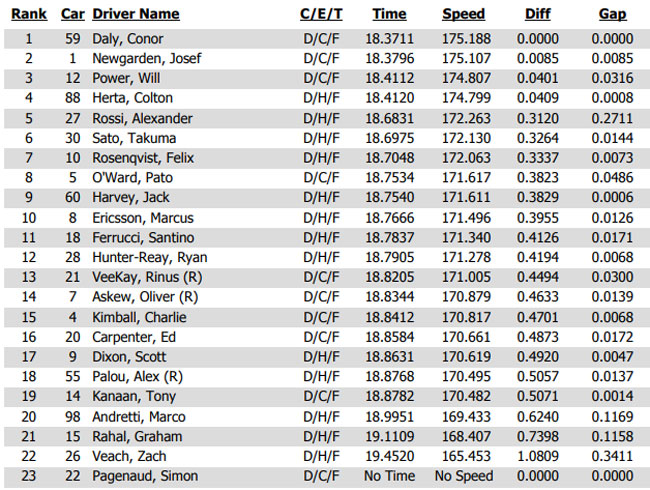This screenshot has height=490, width=650.
Task: Select Pagenaud, Simon's No Time cell
Action: [389, 476]
